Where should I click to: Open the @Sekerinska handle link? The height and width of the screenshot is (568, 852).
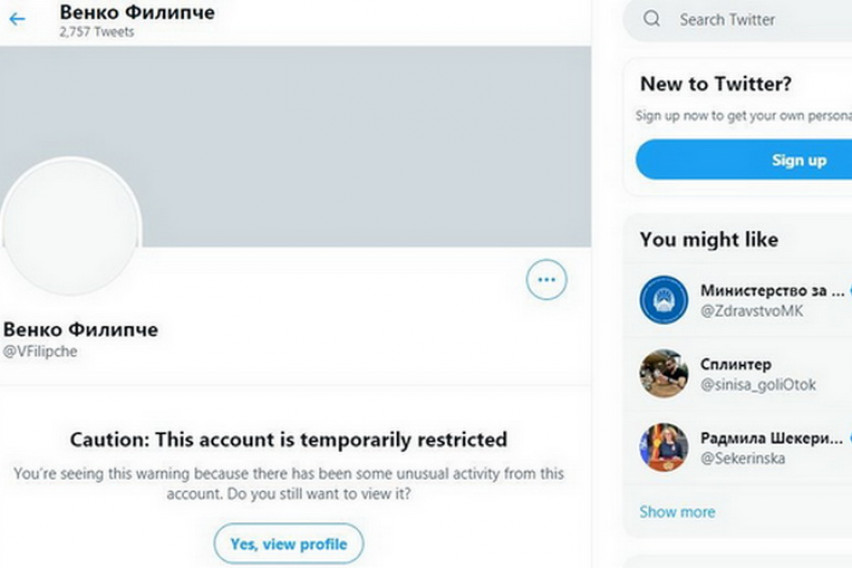[742, 459]
